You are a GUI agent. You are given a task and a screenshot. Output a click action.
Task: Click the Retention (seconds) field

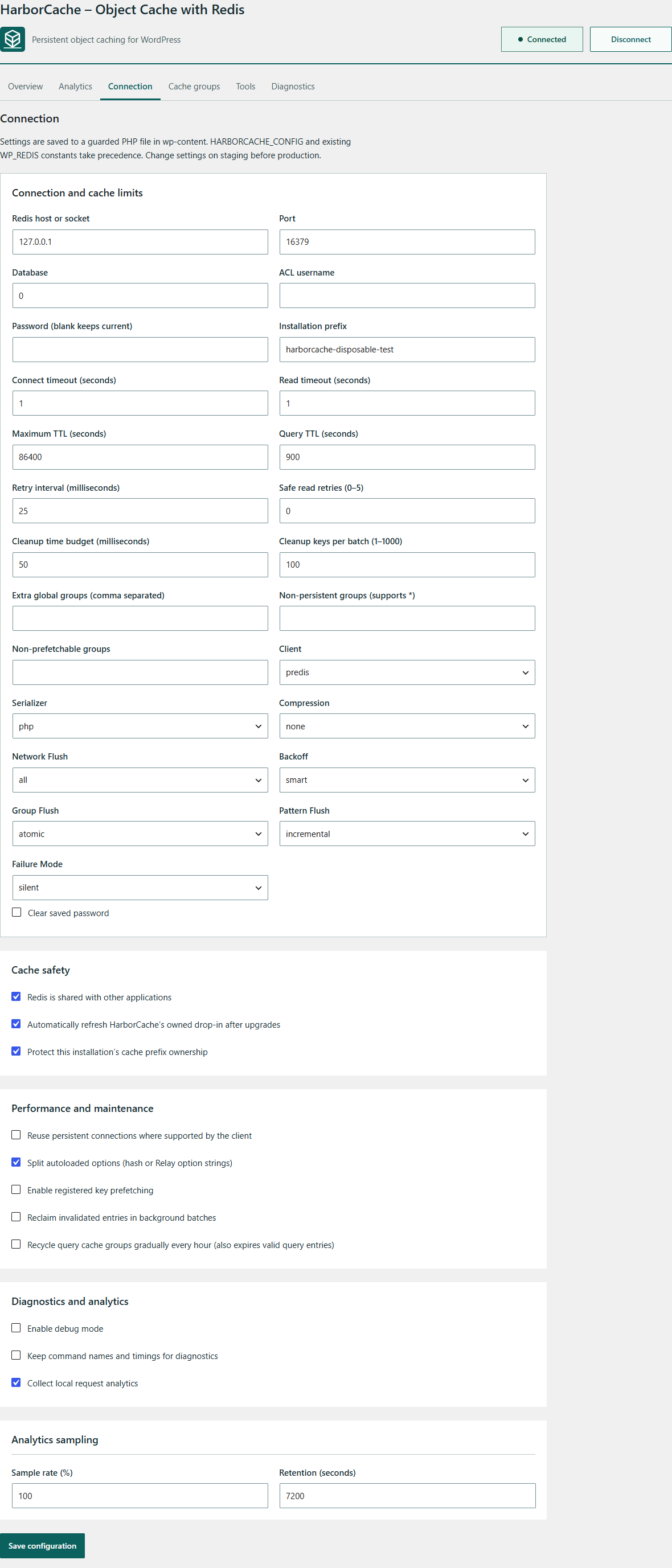pyautogui.click(x=407, y=1496)
